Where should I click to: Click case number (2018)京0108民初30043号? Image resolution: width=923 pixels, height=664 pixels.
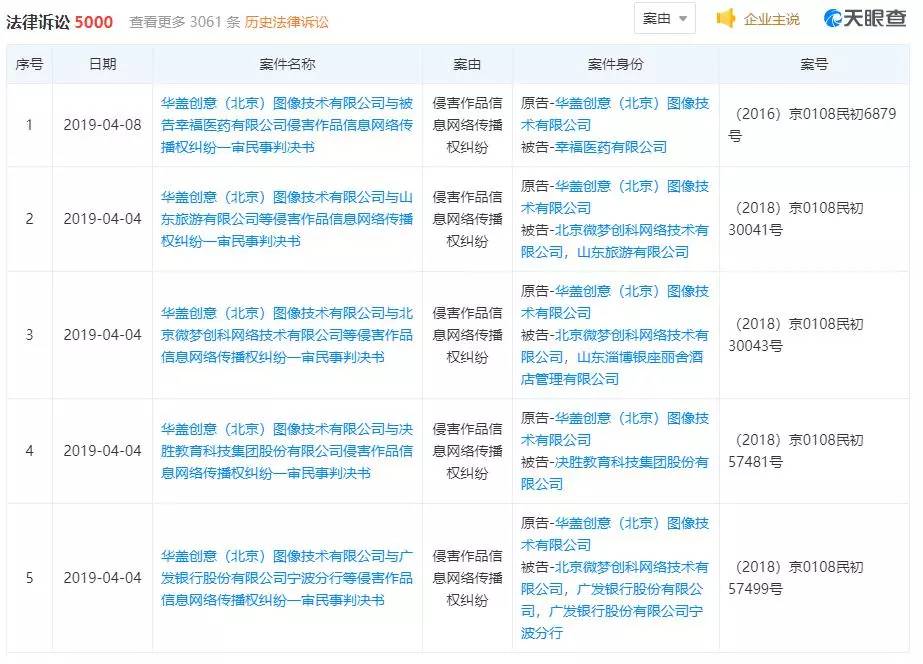point(796,335)
